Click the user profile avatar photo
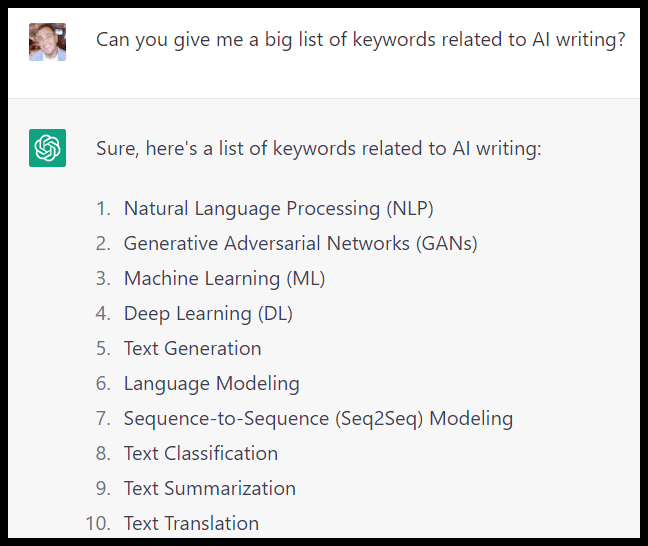 (x=47, y=42)
